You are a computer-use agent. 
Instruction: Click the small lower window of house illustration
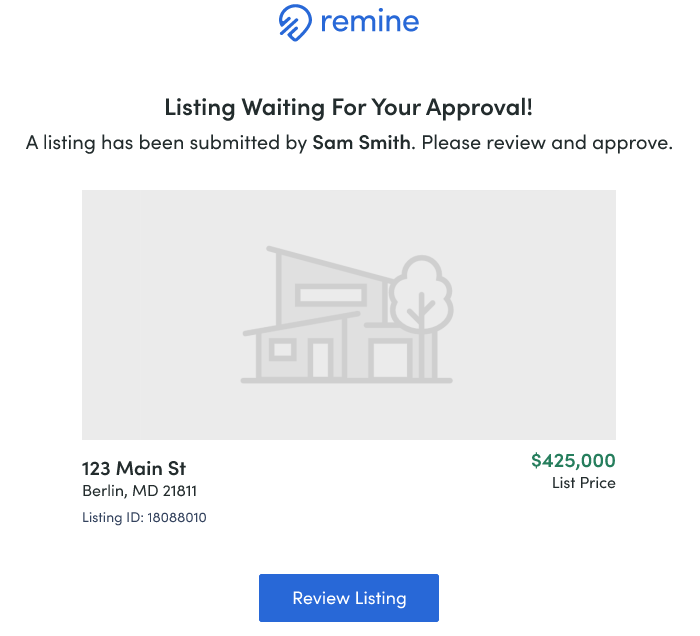point(283,349)
